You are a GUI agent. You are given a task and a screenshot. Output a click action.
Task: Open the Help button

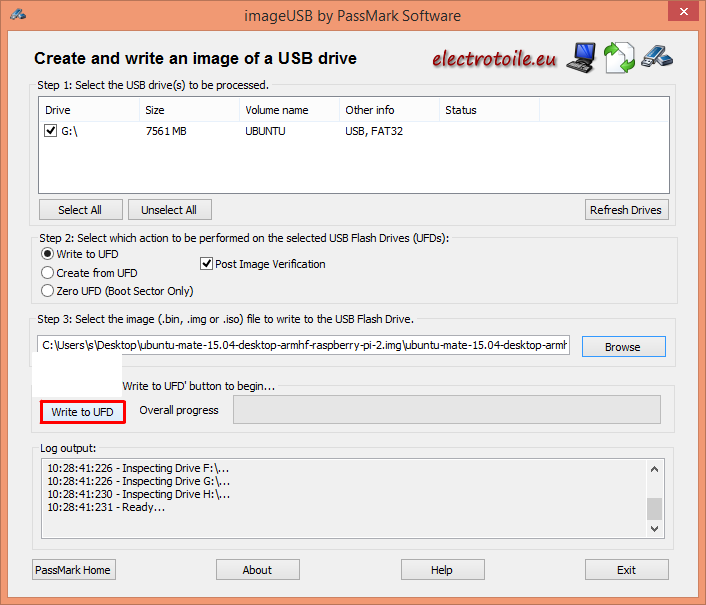pos(443,570)
